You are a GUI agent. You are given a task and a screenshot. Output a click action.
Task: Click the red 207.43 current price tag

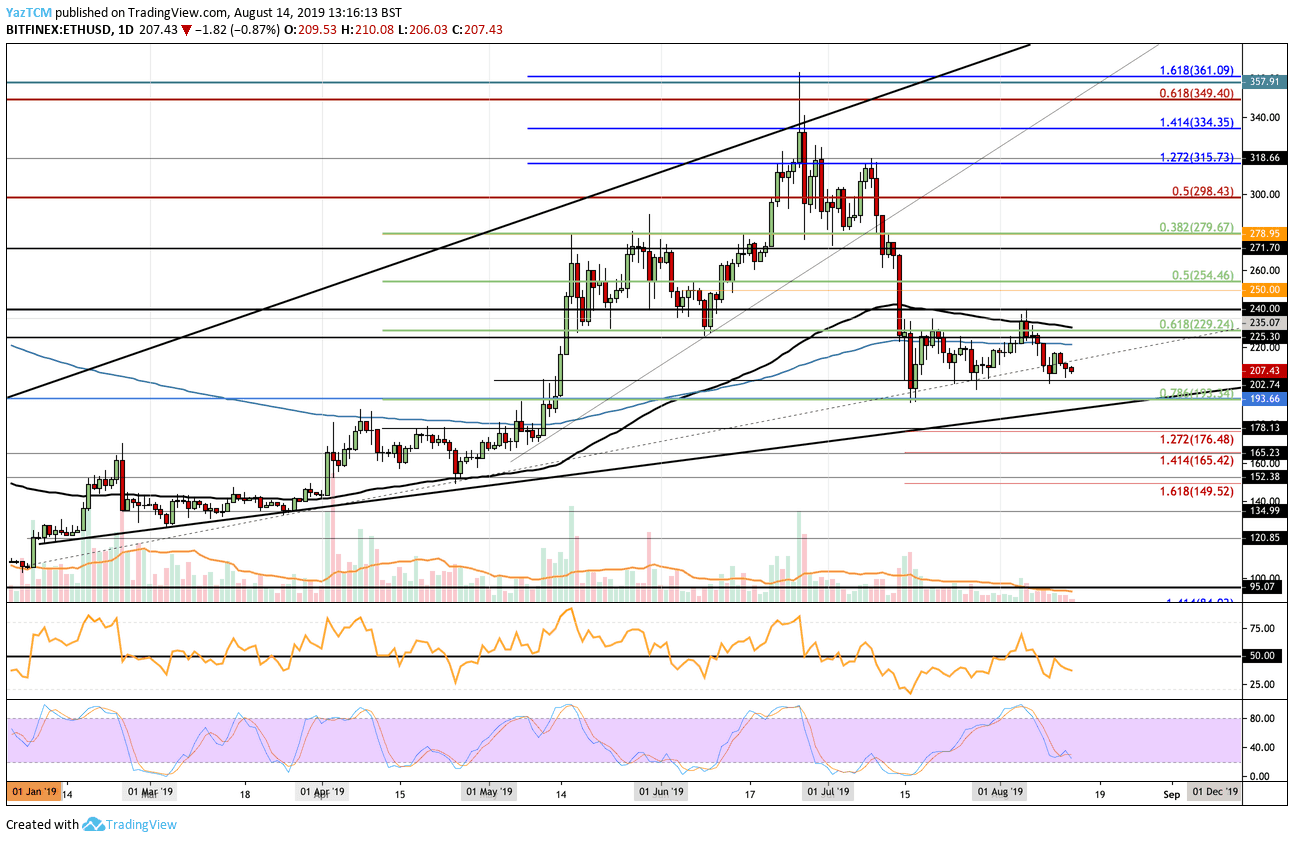[x=1267, y=370]
